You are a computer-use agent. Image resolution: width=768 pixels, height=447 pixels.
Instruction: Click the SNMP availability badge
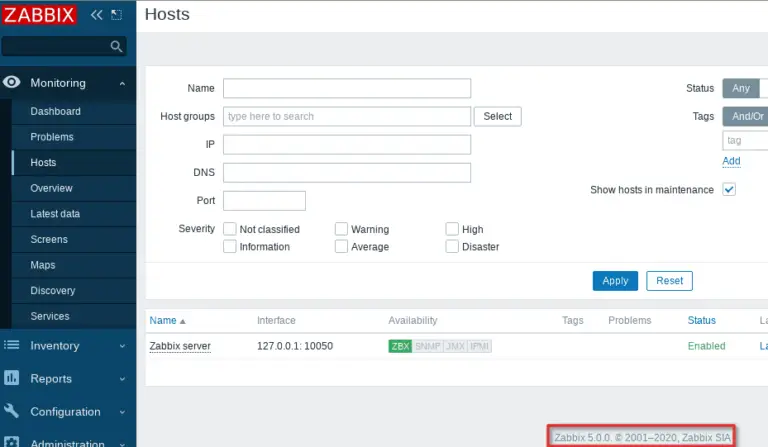[x=428, y=346]
